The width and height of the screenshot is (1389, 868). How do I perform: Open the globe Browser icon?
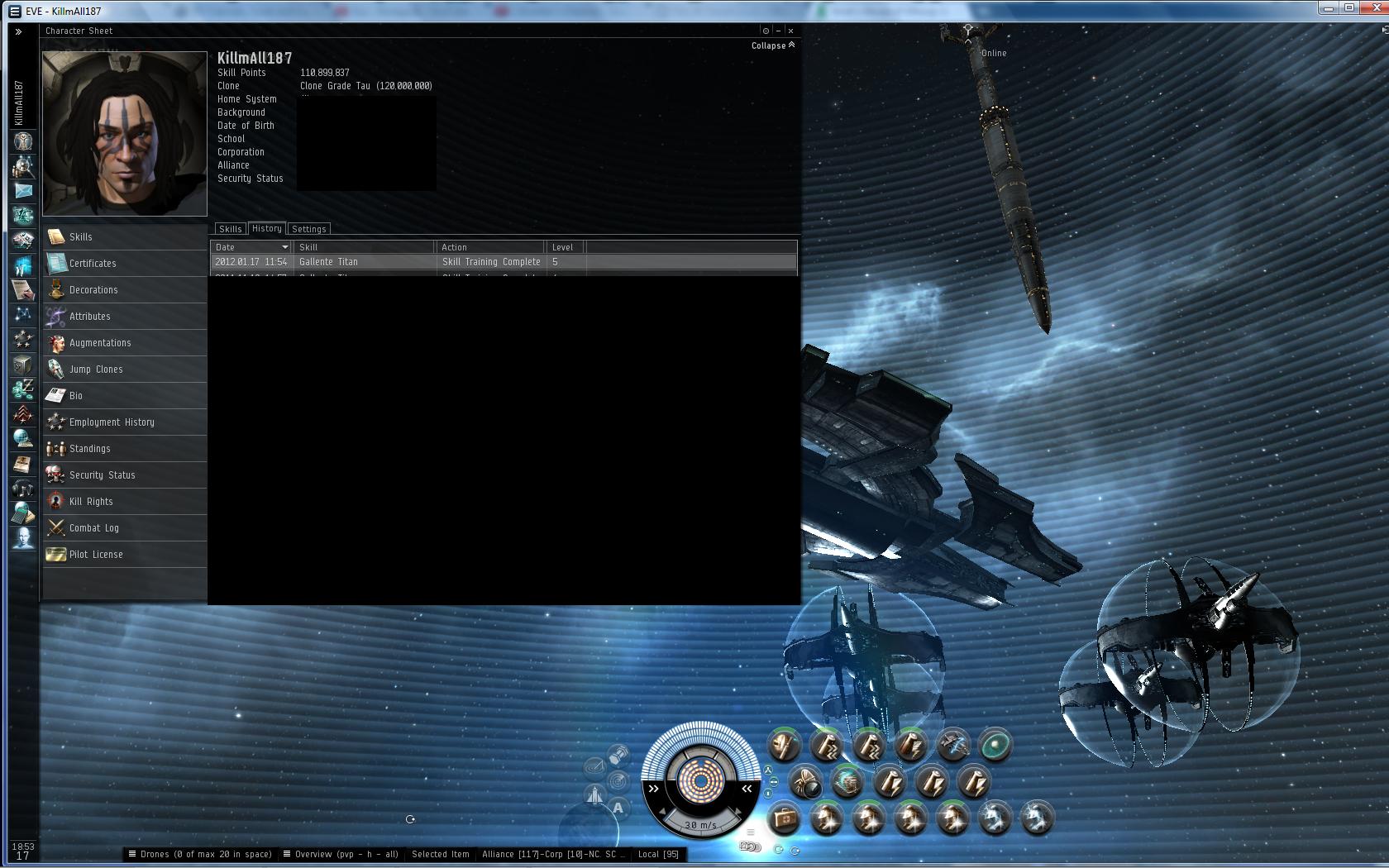coord(23,439)
